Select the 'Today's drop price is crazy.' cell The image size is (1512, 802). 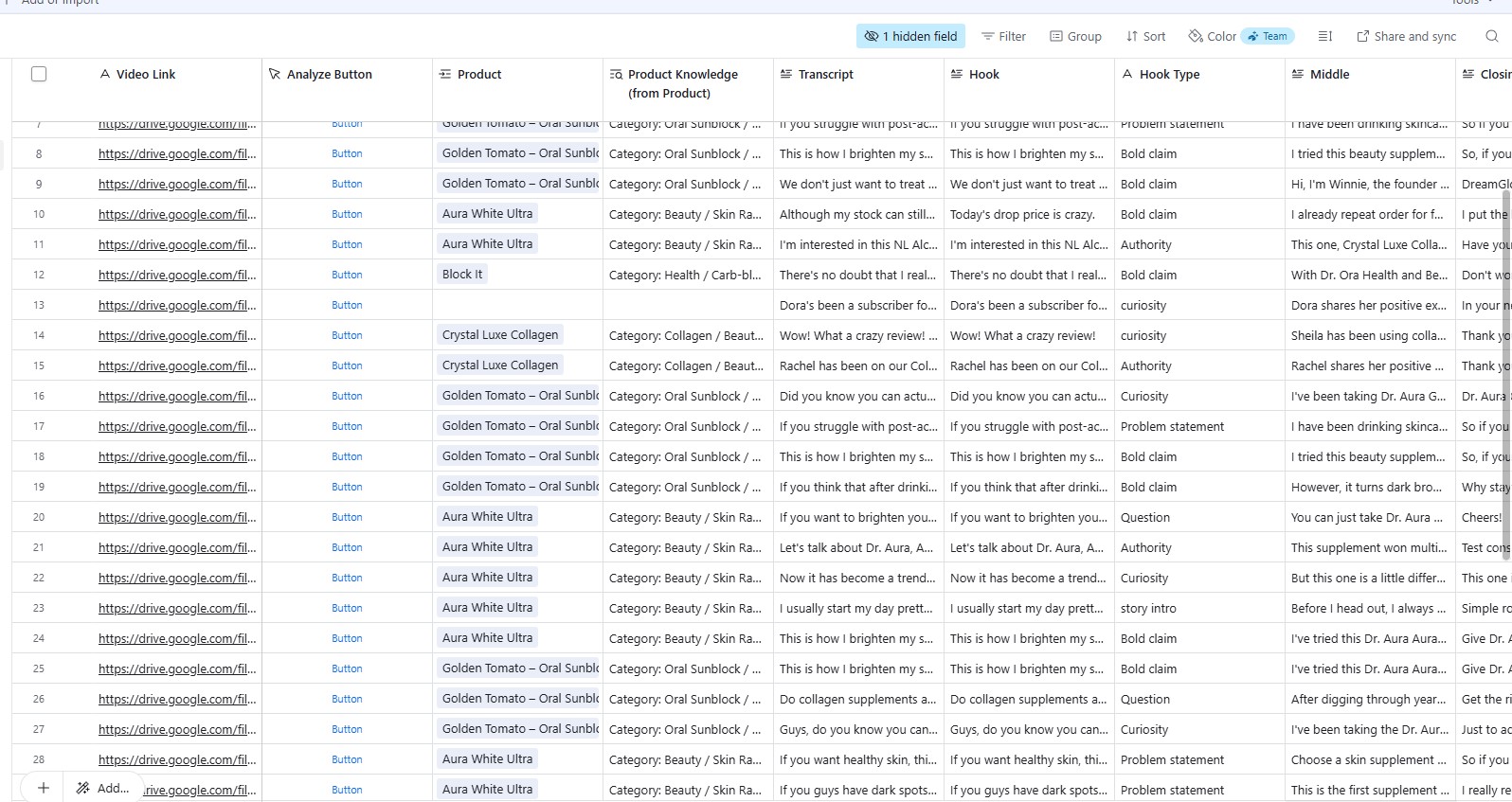[1029, 214]
